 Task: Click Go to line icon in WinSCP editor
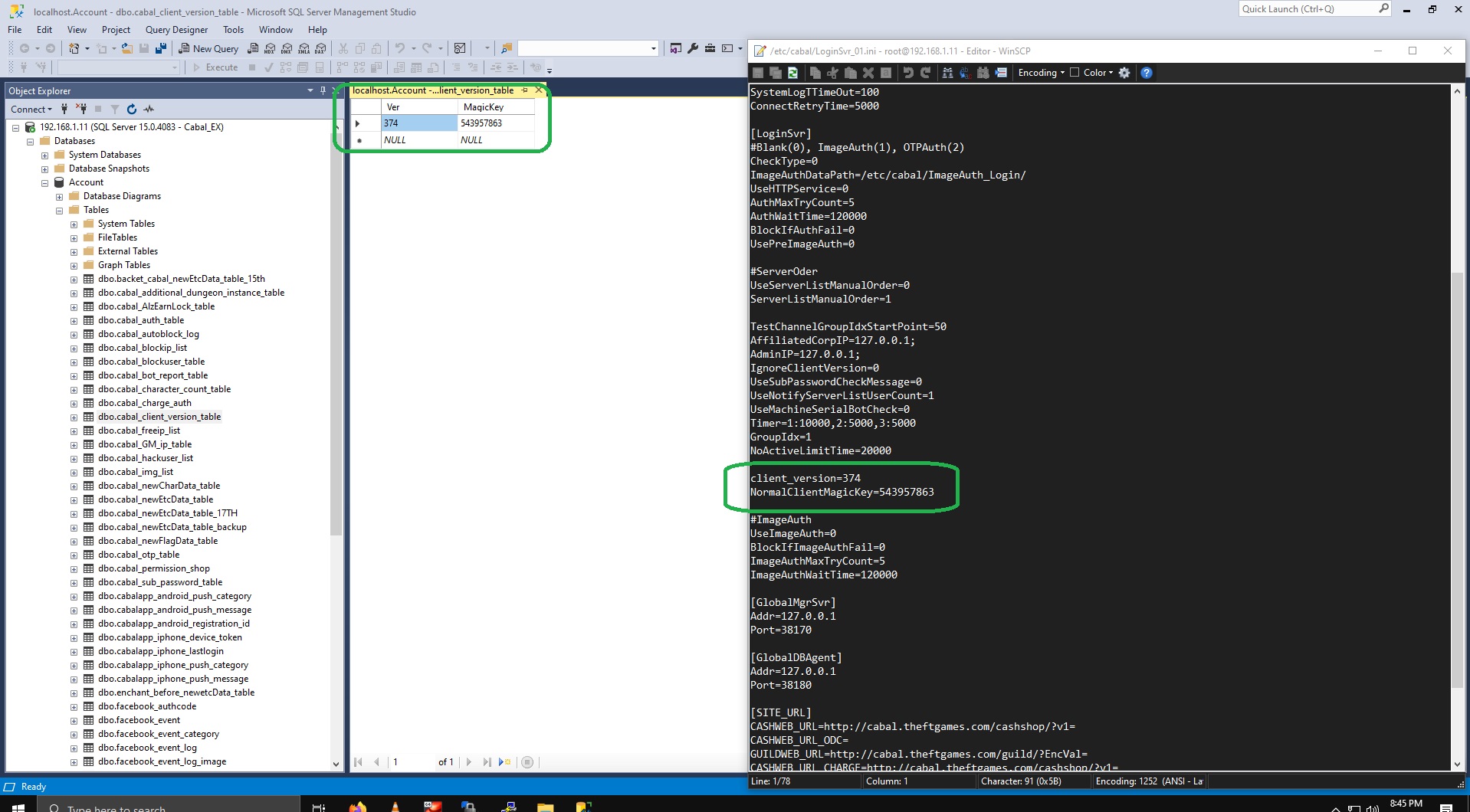pyautogui.click(x=1001, y=73)
